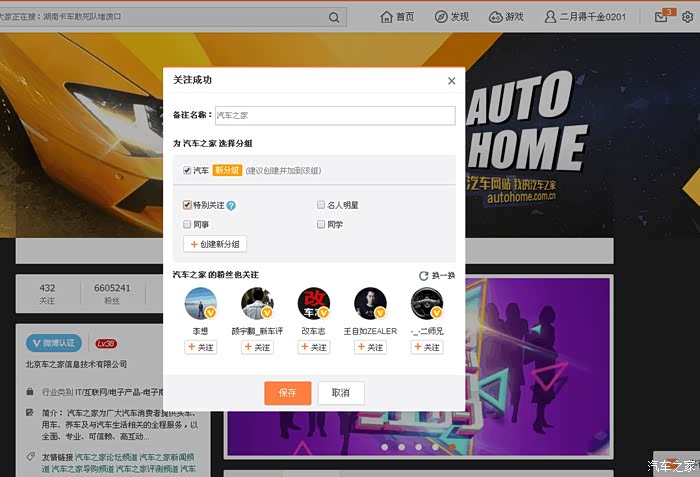Click the Lv38 level badge
The width and height of the screenshot is (700, 477).
[x=106, y=343]
